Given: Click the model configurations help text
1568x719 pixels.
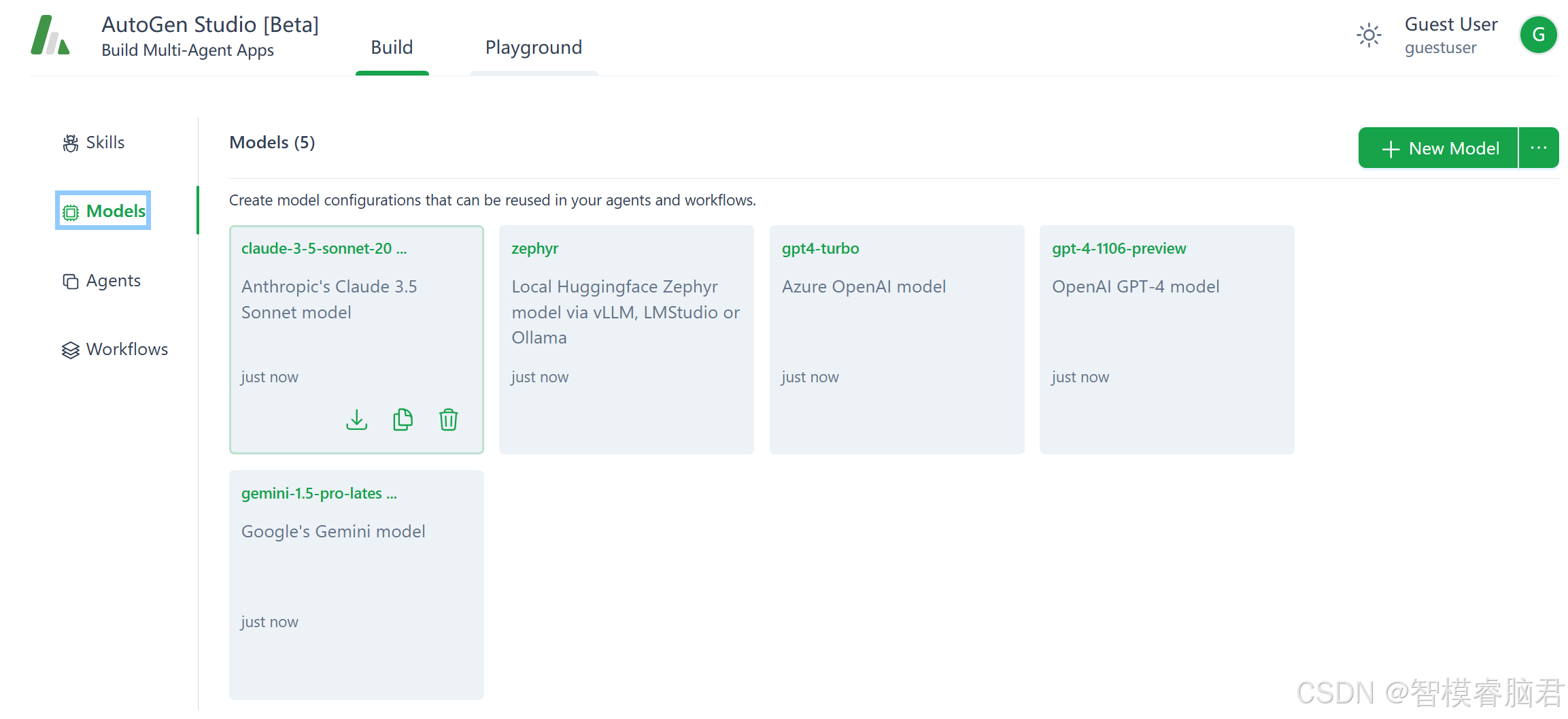Looking at the screenshot, I should tap(492, 200).
